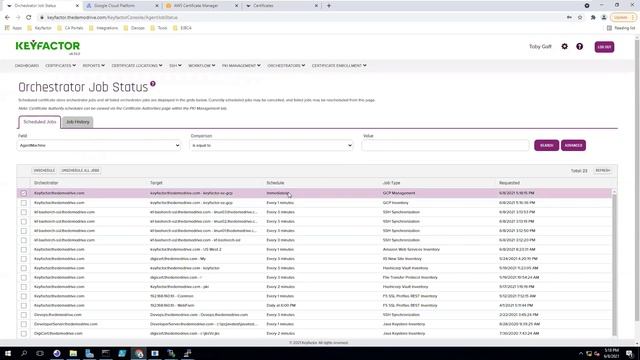Tick checkbox for the Daily at 6:00 PM job
Image resolution: width=640 pixels, height=360 pixels.
point(24,305)
